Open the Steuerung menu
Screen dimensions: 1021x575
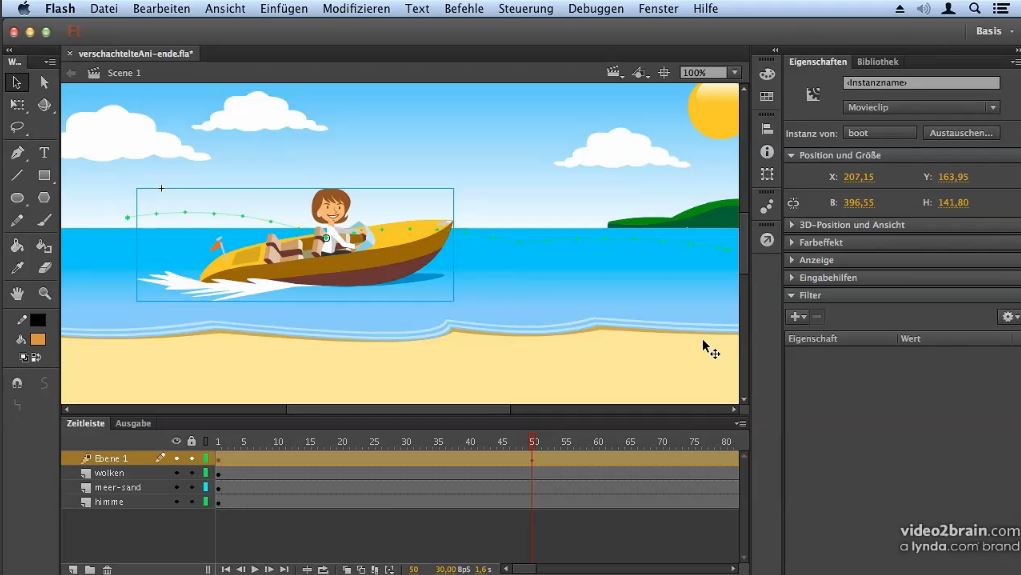coord(525,8)
